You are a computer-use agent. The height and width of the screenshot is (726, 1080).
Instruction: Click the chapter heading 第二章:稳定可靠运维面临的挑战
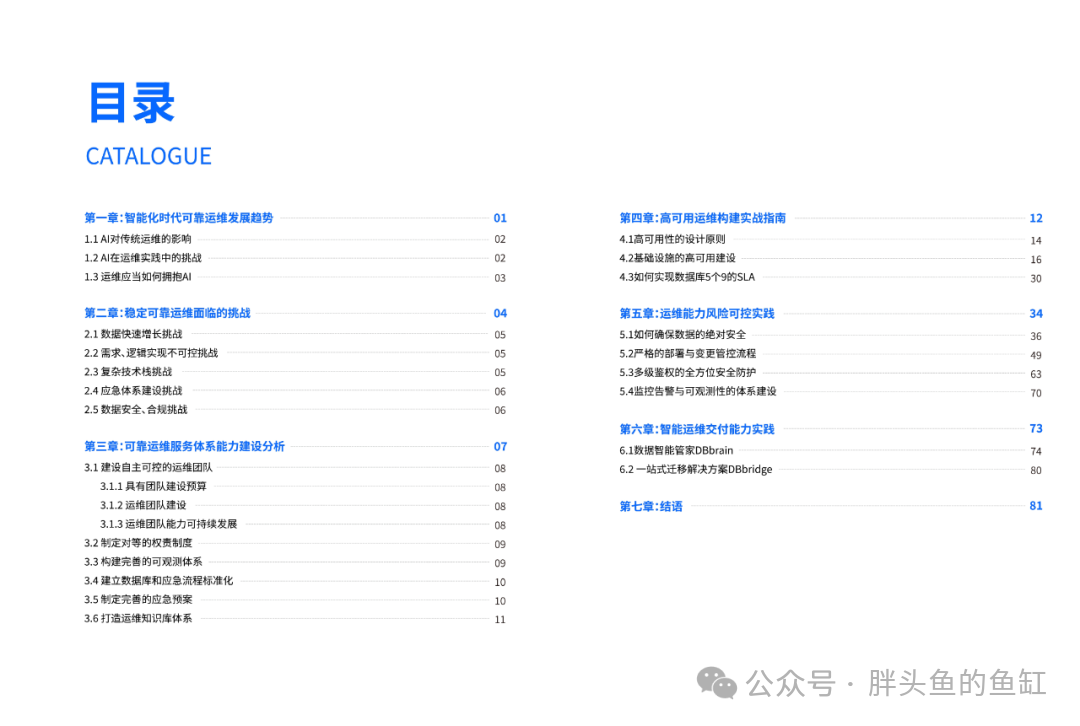click(x=167, y=313)
